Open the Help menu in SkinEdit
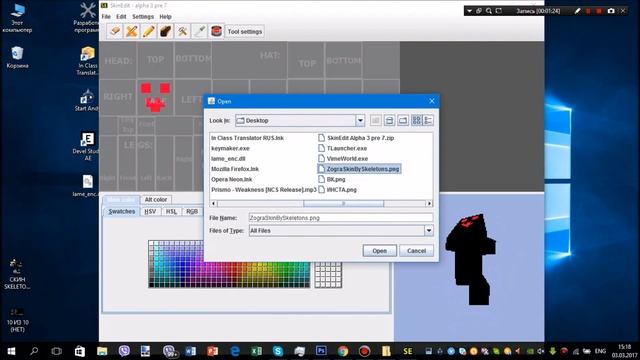The width and height of the screenshot is (640, 360). [x=165, y=17]
